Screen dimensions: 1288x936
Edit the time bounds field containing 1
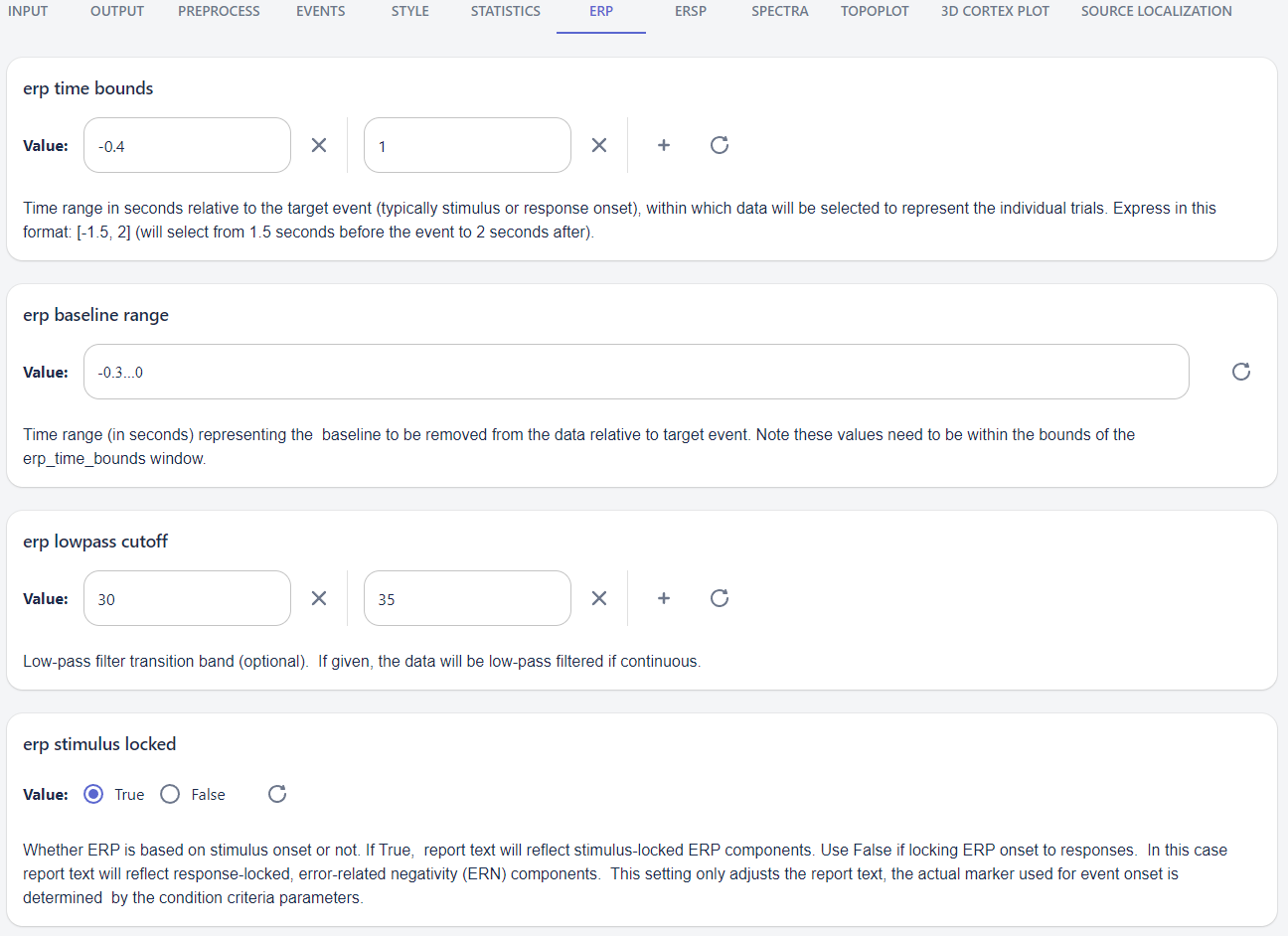tap(467, 145)
